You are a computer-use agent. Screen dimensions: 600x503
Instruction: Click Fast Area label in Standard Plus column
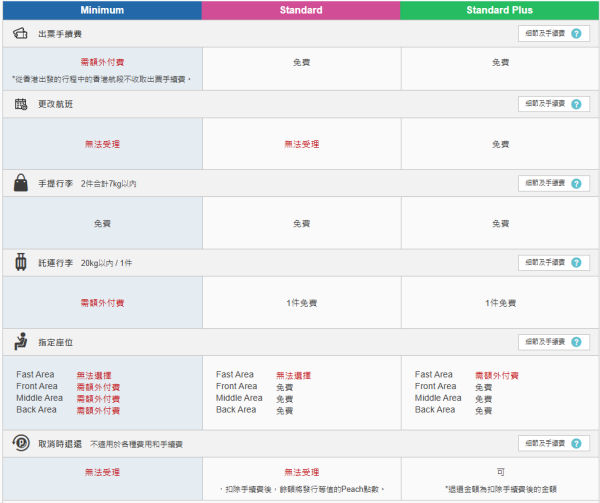(434, 374)
